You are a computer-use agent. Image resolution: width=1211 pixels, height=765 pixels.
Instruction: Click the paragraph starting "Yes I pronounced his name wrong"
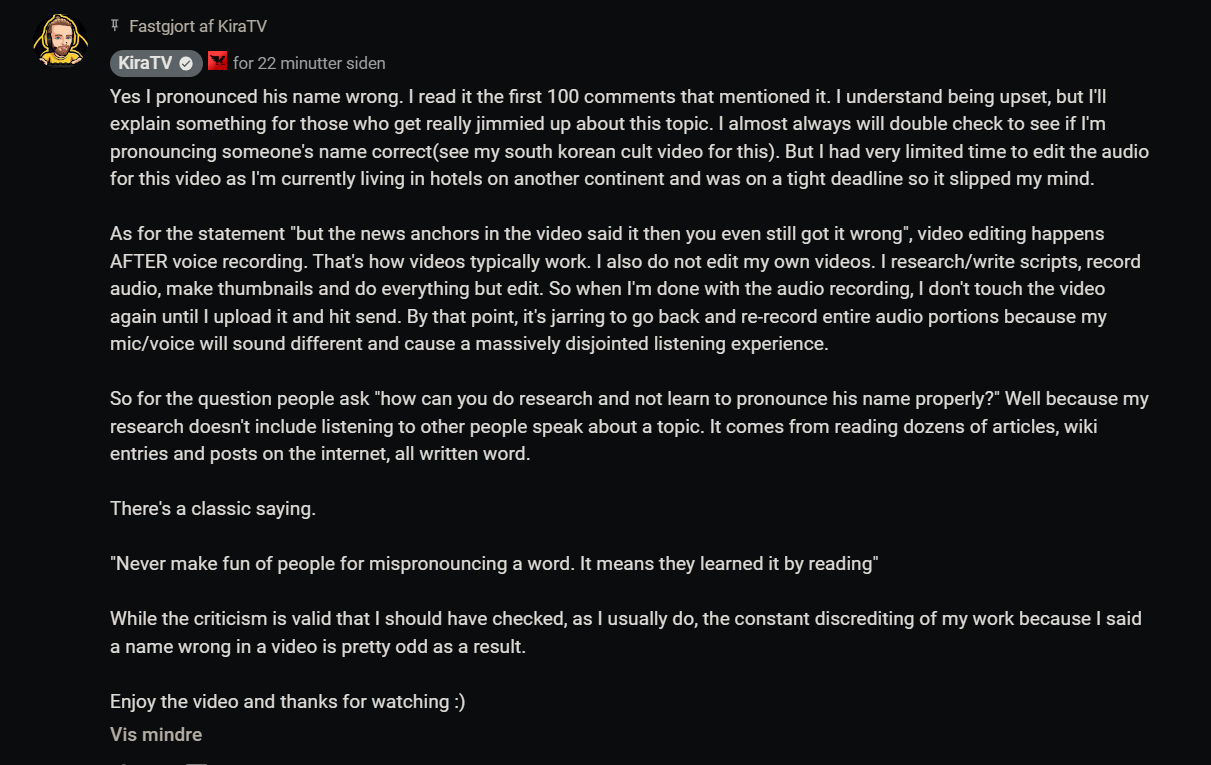pos(629,138)
